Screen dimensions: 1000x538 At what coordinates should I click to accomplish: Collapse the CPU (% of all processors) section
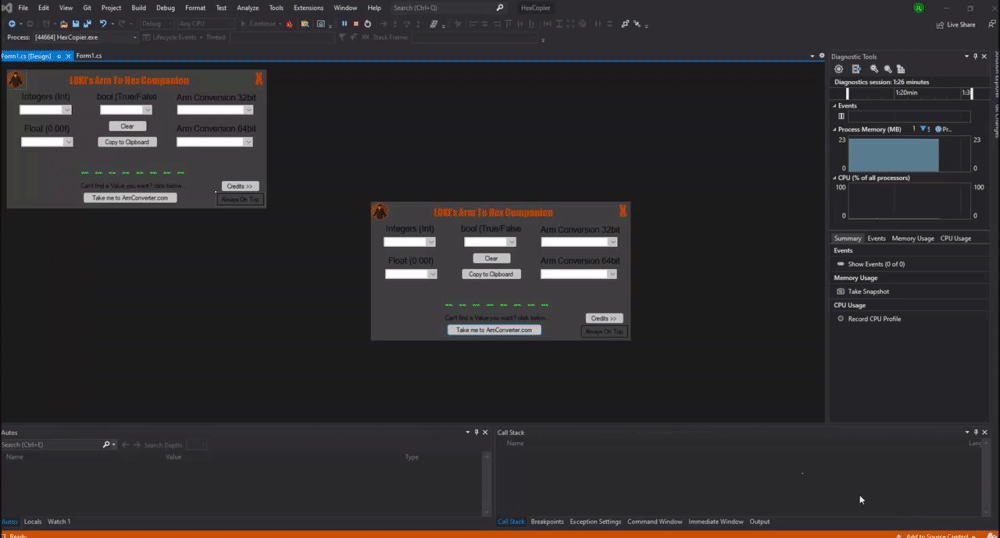(x=834, y=178)
